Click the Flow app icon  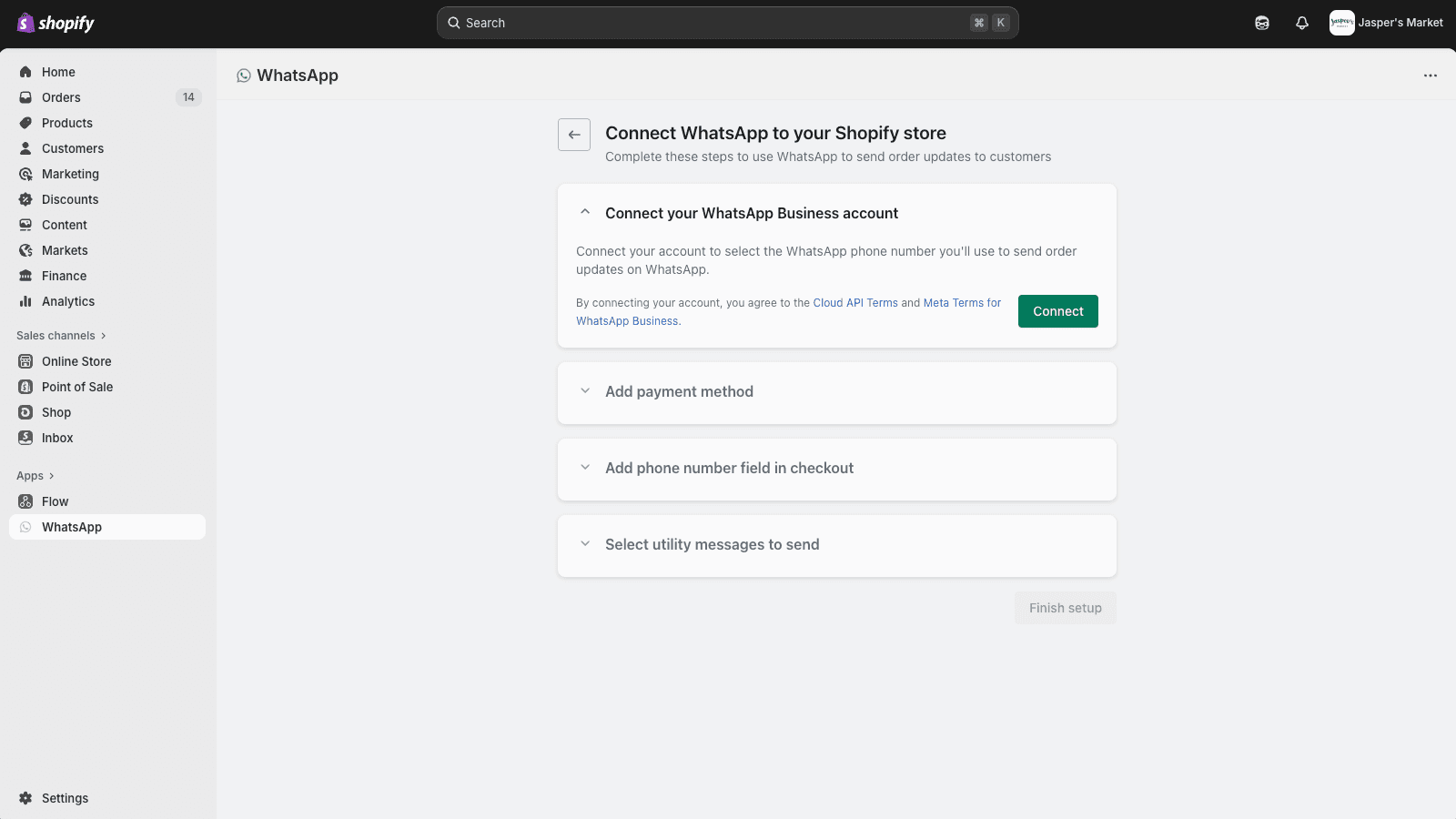click(x=25, y=501)
